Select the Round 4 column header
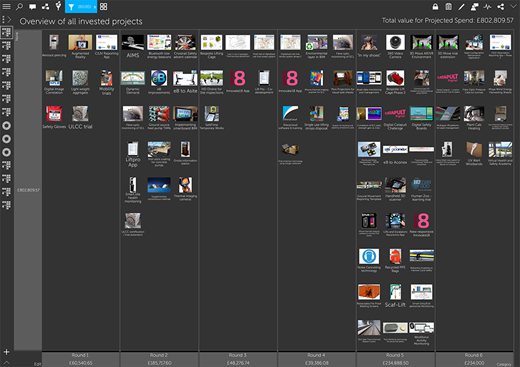The image size is (520, 367). tap(317, 359)
